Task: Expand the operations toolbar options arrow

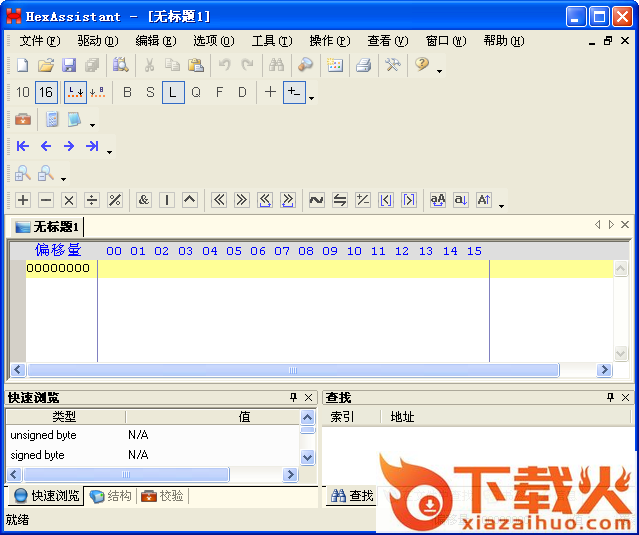Action: click(x=501, y=206)
